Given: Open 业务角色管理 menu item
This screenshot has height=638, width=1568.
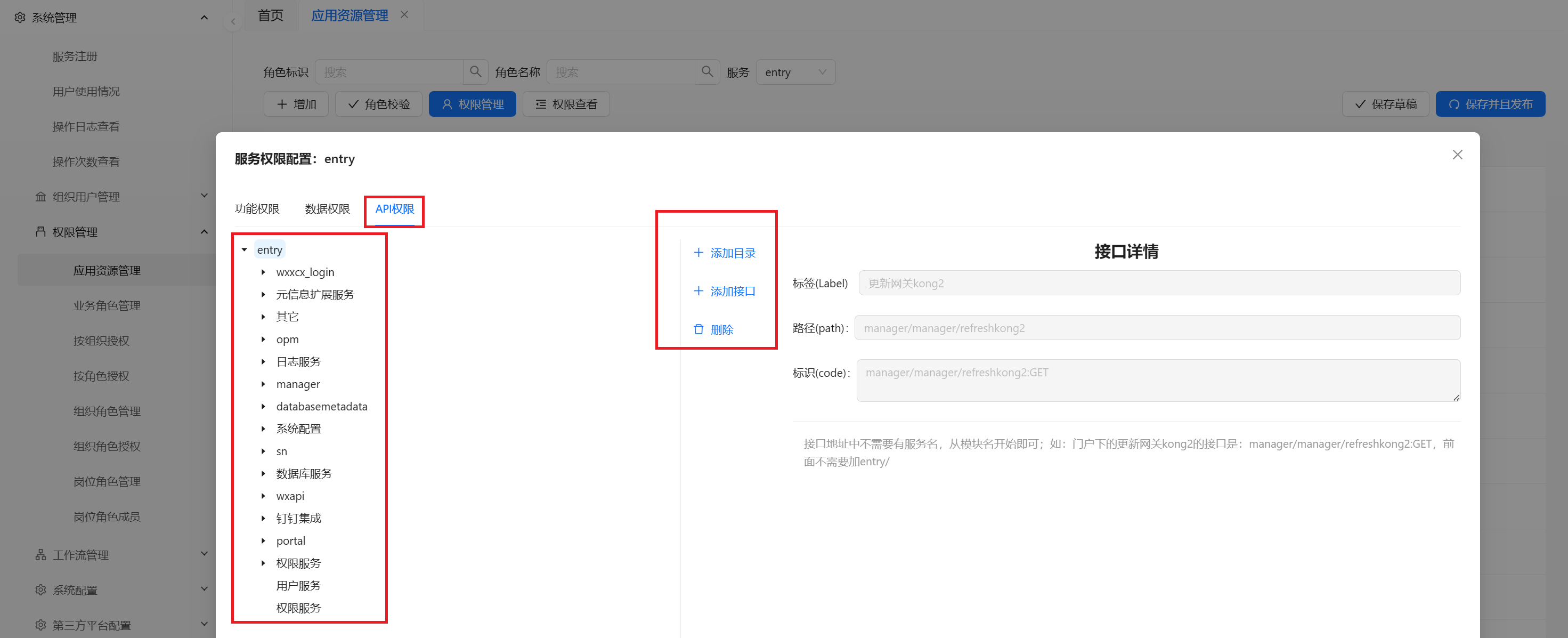Looking at the screenshot, I should pos(107,305).
